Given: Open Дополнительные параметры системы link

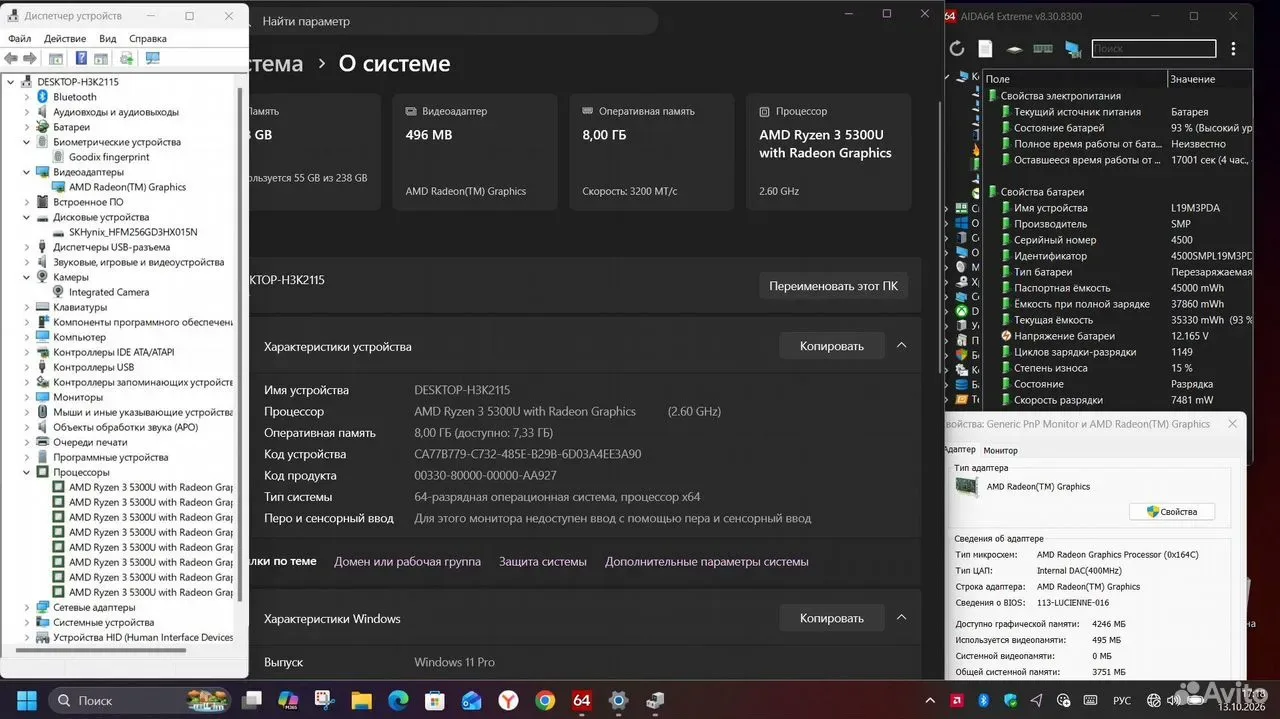Looking at the screenshot, I should click(706, 562).
